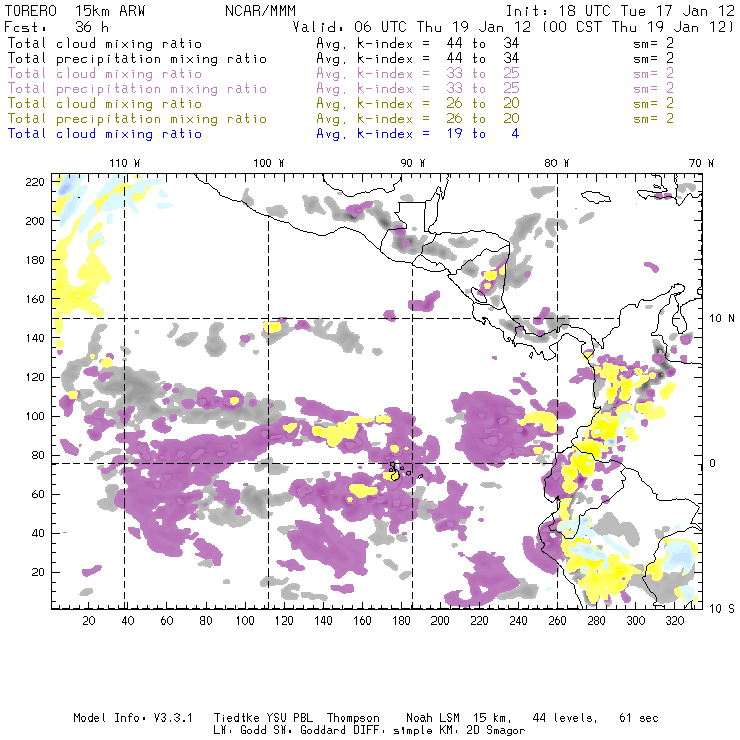Viewport: 740px width, 740px height.
Task: Click the 'Tiedtke YSU PBL' model text
Action: click(263, 718)
